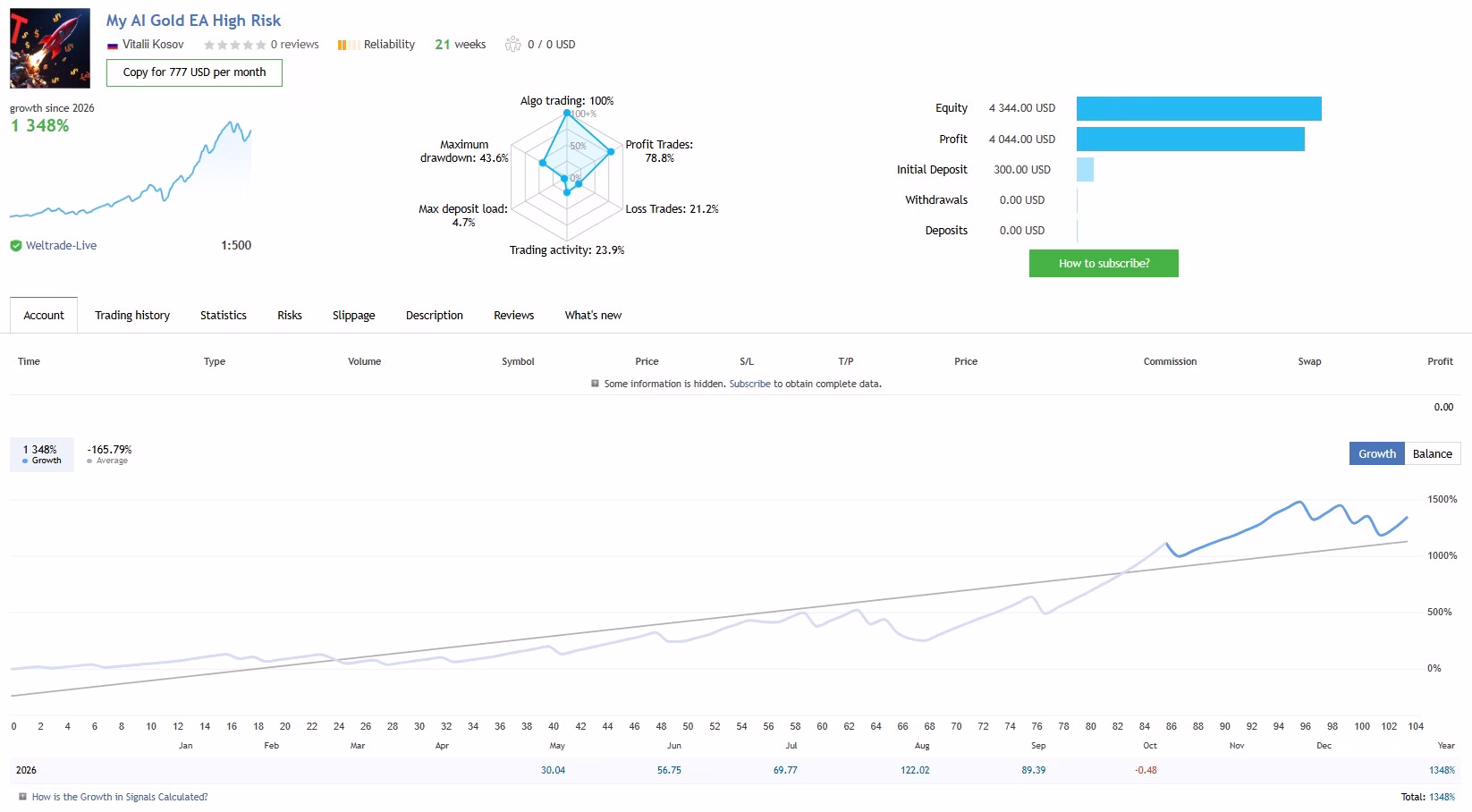Screen dimensions: 1472x812
Task: Click the rocket signal avatar thumbnail
Action: coord(50,48)
